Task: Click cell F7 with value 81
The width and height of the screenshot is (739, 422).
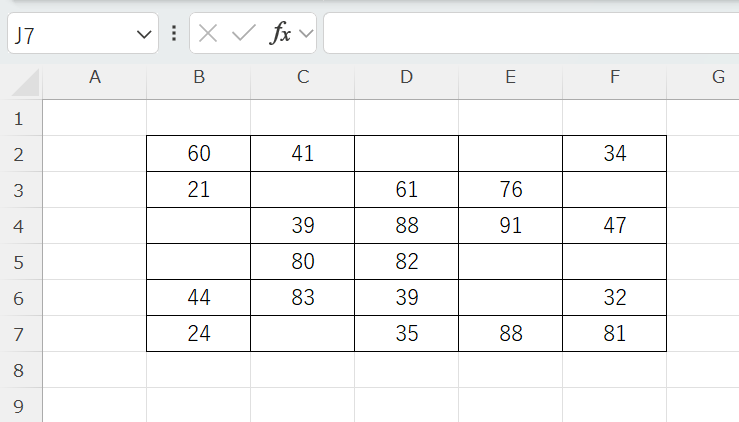Action: (614, 334)
